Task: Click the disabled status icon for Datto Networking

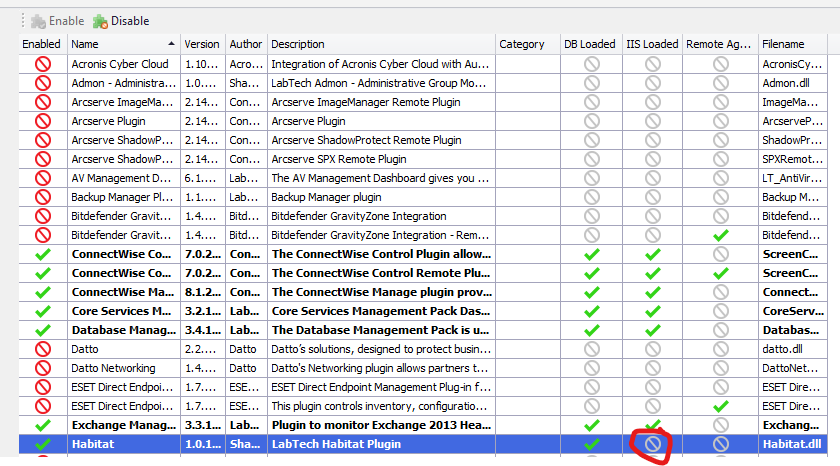Action: tap(42, 368)
